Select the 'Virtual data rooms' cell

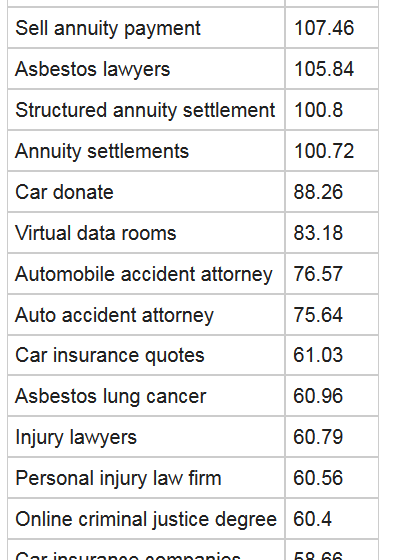pyautogui.click(x=146, y=233)
